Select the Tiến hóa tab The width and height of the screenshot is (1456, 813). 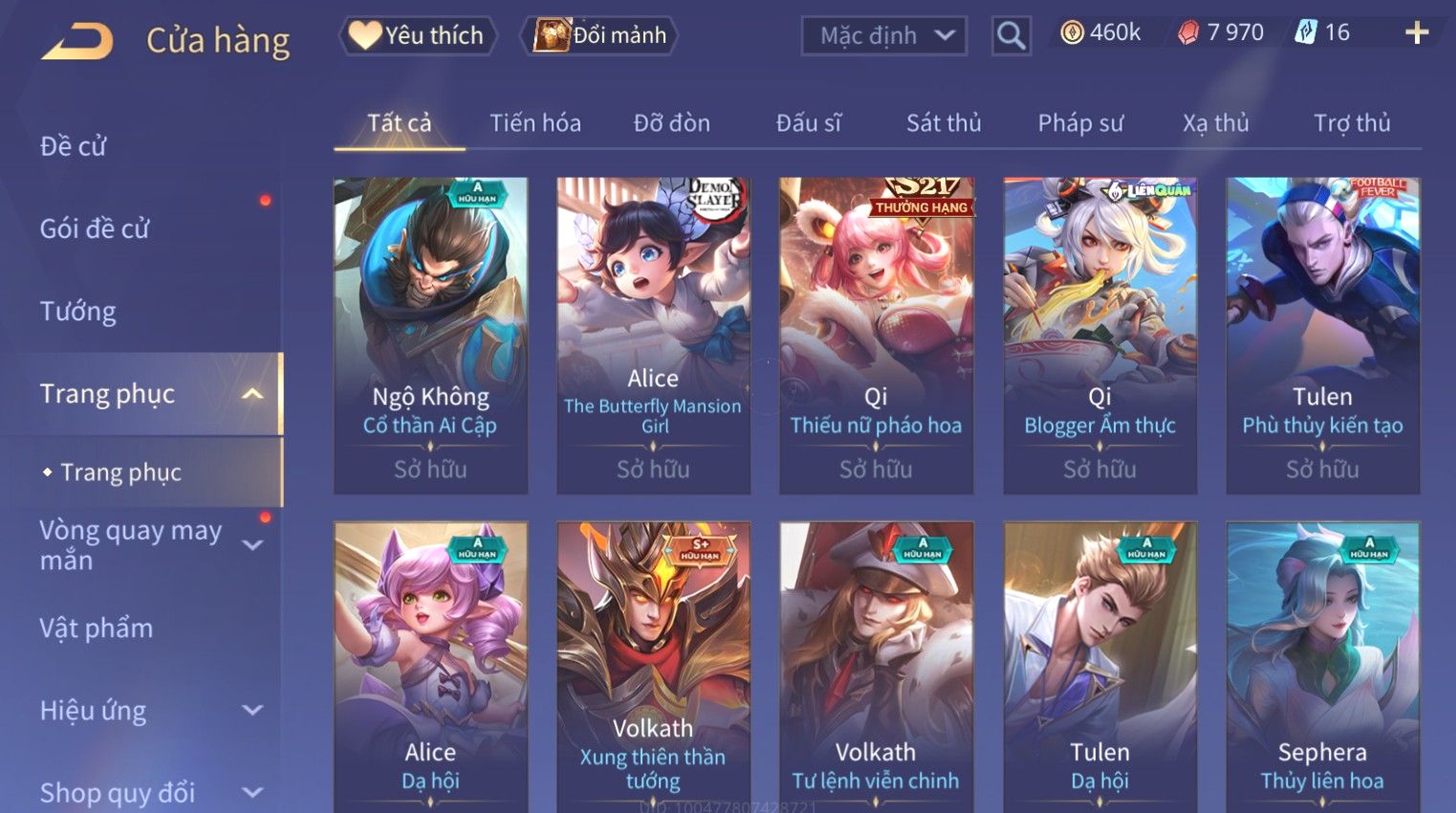535,123
